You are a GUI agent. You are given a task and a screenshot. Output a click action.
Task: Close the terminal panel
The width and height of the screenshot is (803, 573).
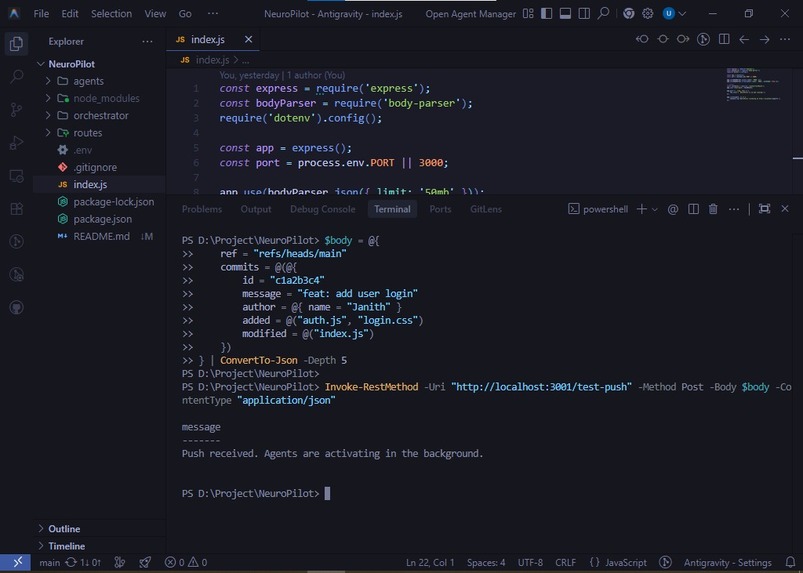[x=785, y=209]
